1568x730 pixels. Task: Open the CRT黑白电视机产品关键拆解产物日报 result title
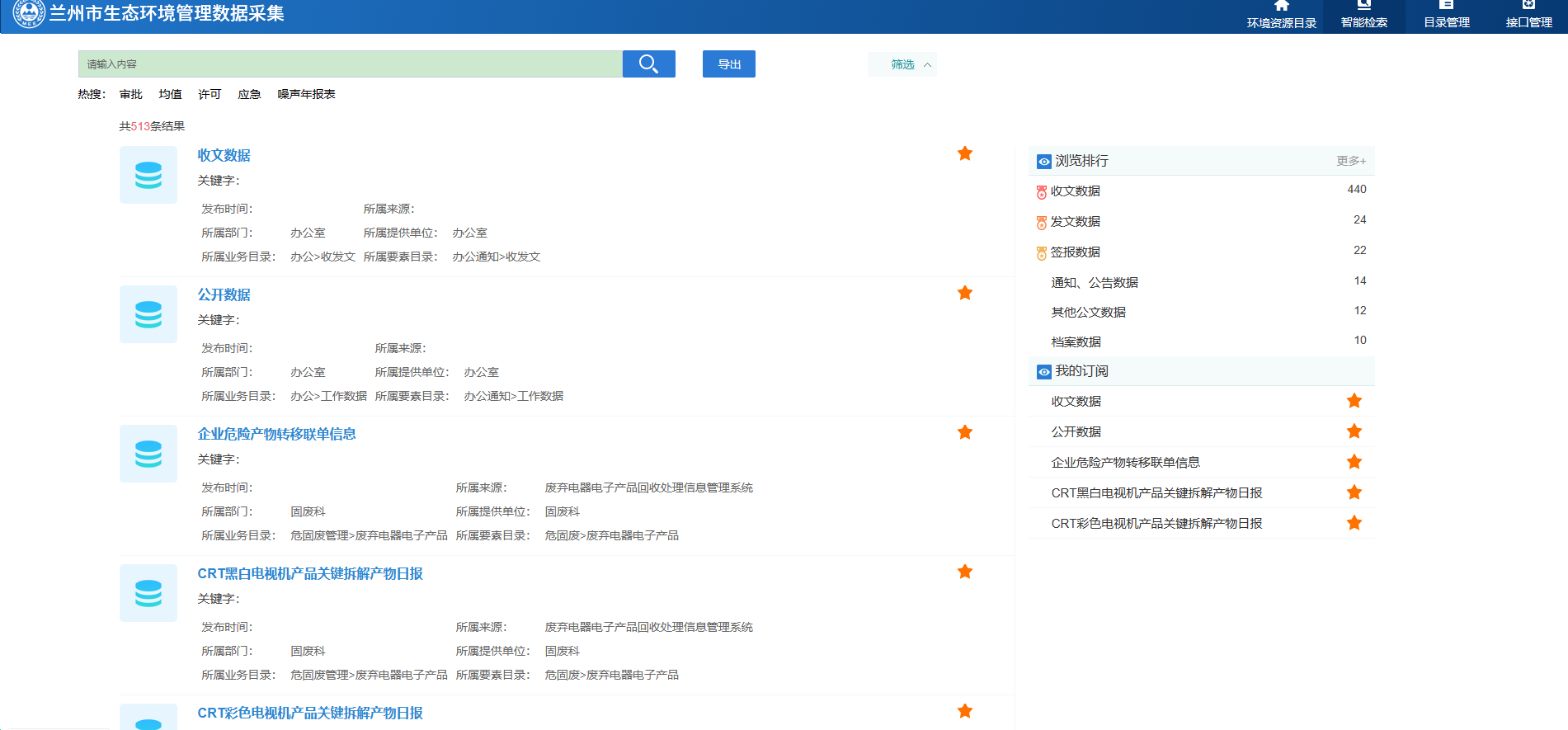click(310, 573)
